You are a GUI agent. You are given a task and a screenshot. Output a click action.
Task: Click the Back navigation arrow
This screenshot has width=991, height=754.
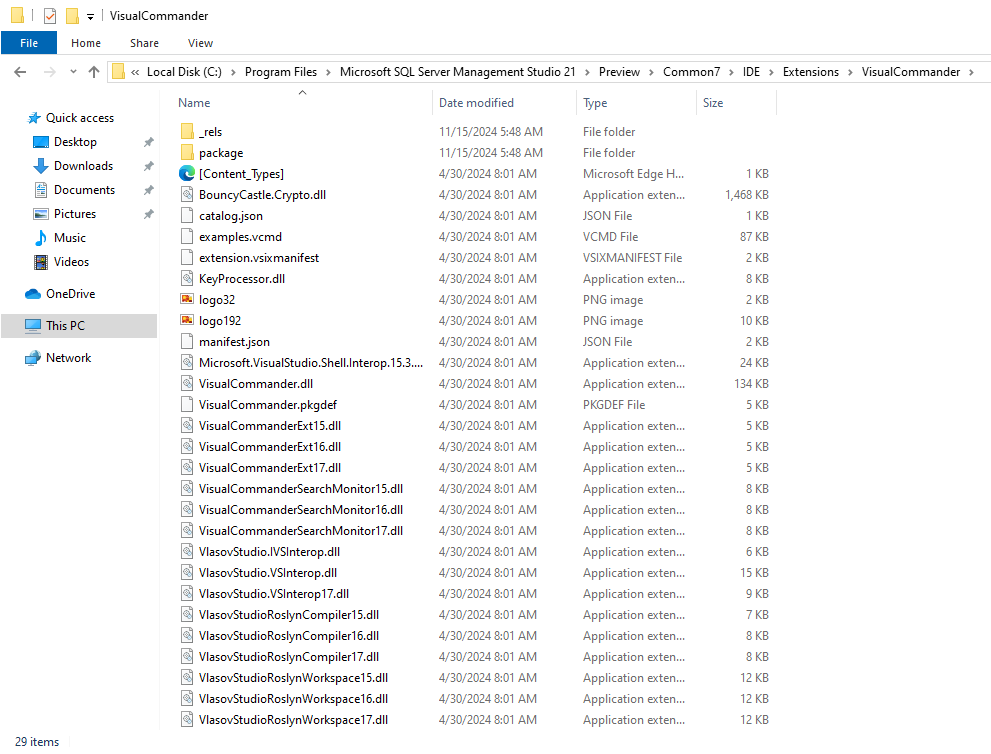coord(21,72)
